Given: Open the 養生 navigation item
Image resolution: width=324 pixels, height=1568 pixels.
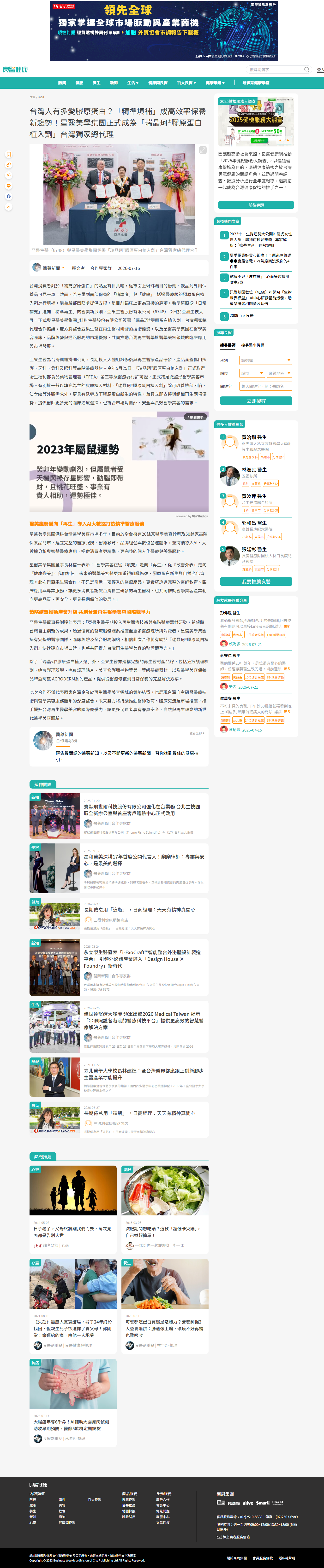Looking at the screenshot, I should [96, 83].
